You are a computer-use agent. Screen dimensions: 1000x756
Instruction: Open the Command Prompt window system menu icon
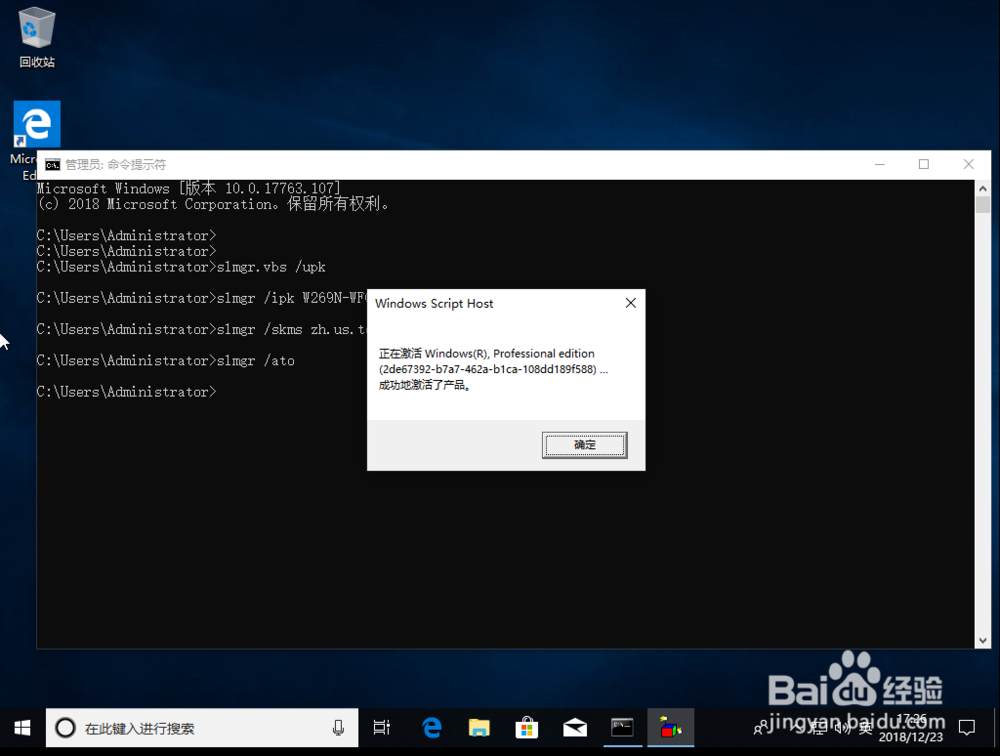pyautogui.click(x=52, y=165)
